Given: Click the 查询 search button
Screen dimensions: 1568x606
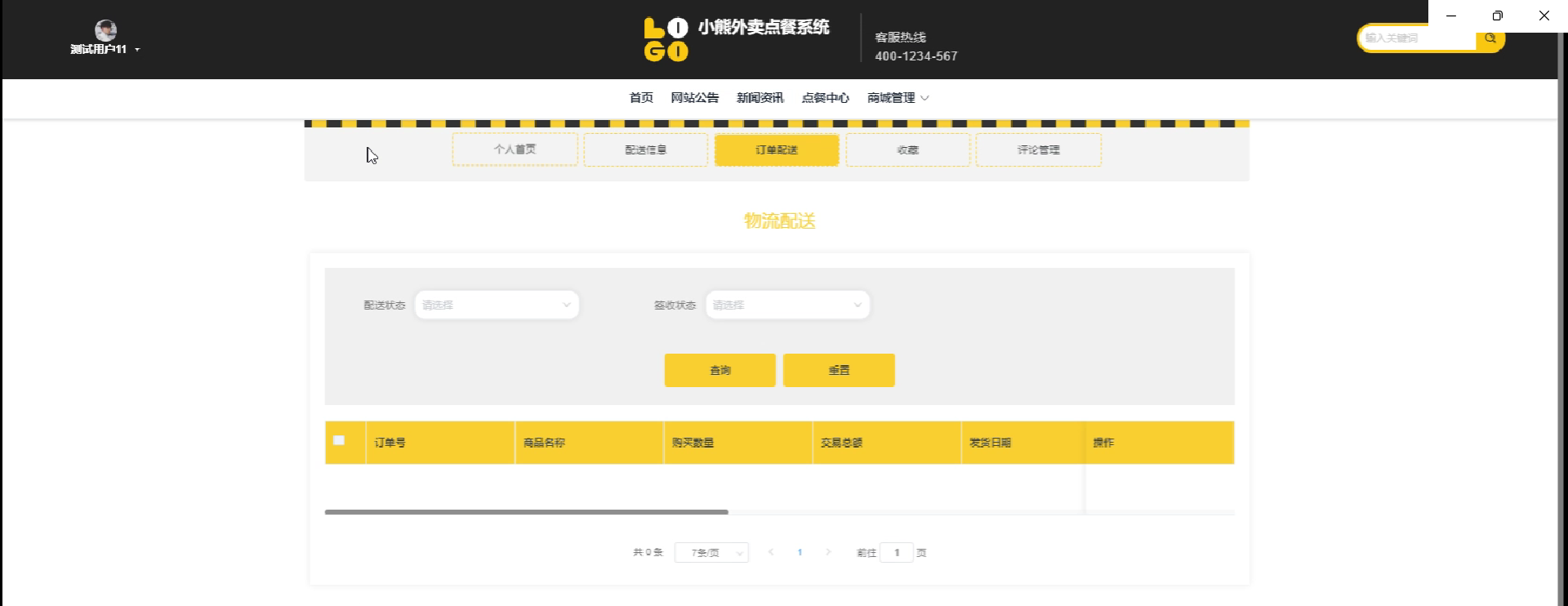Looking at the screenshot, I should coord(720,370).
